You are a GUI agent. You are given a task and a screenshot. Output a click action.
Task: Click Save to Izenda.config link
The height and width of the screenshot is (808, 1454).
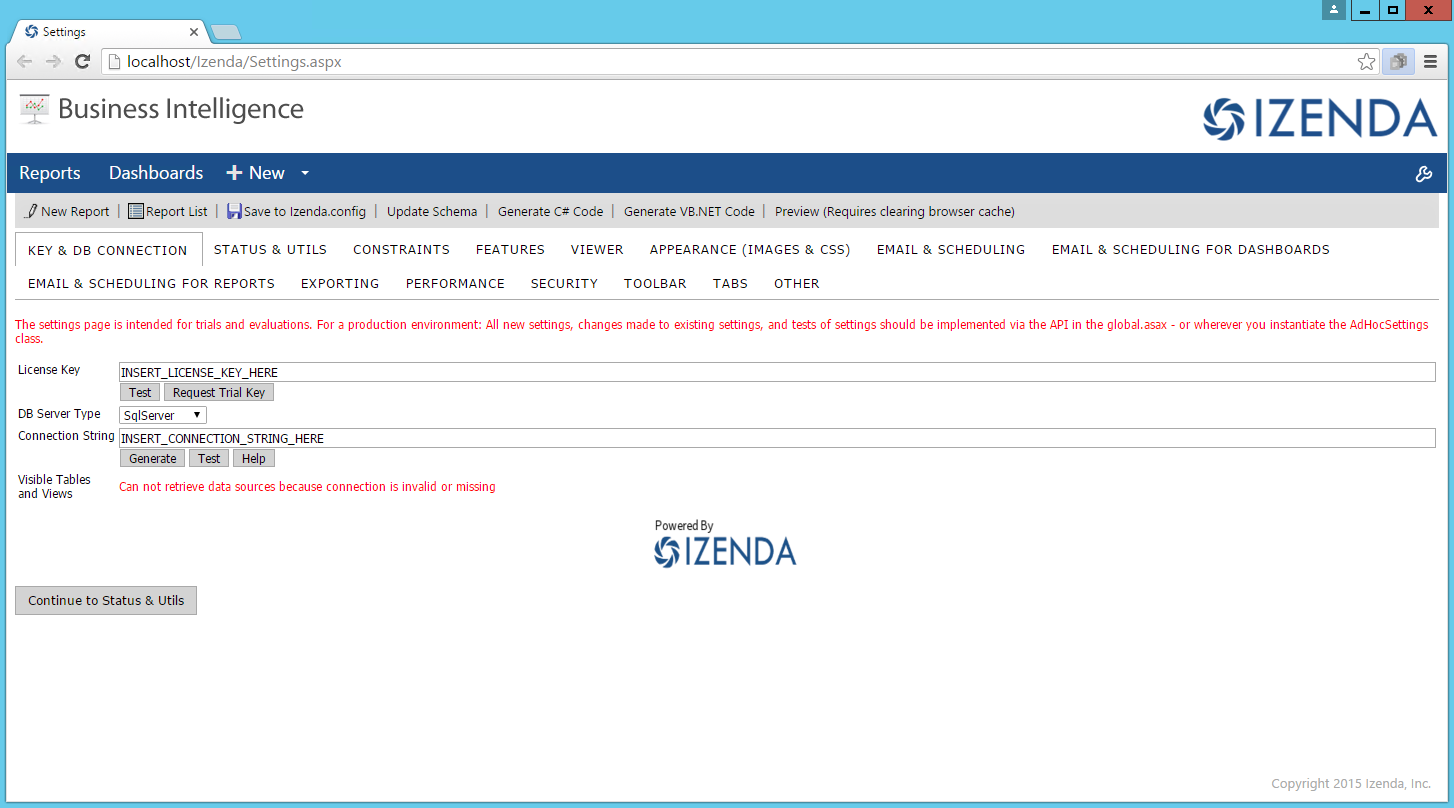tap(305, 211)
